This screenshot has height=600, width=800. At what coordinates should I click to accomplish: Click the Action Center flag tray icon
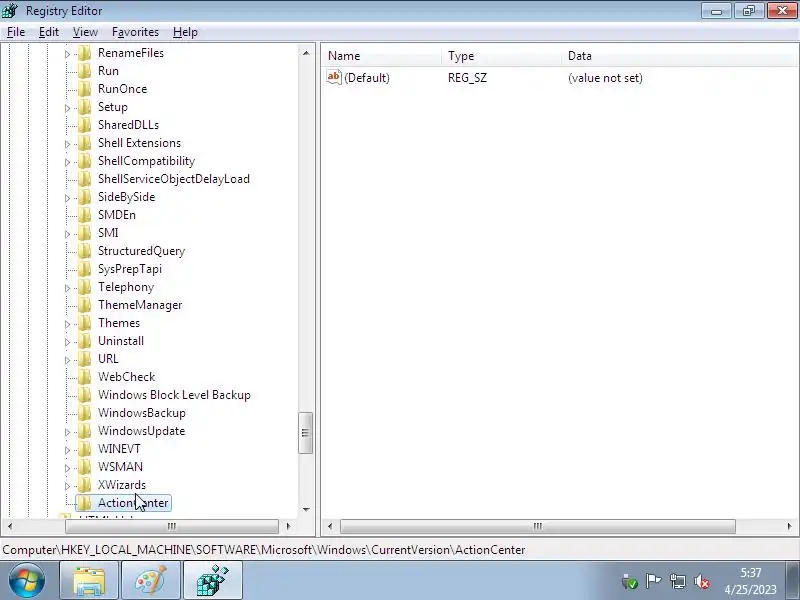[x=654, y=581]
